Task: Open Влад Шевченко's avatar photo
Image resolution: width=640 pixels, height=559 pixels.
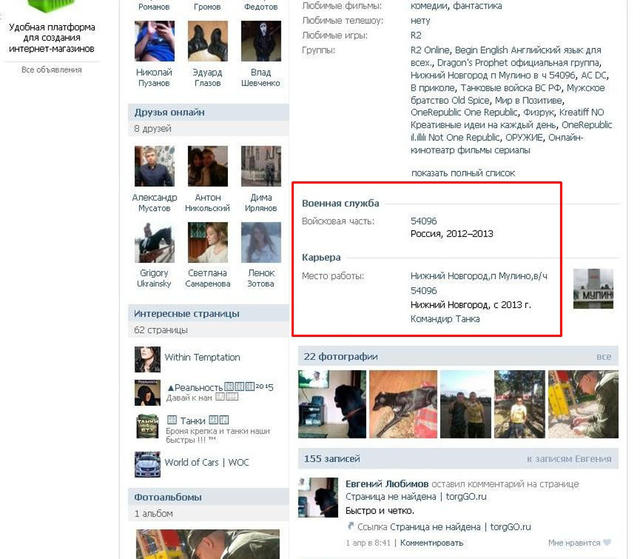Action: point(261,41)
